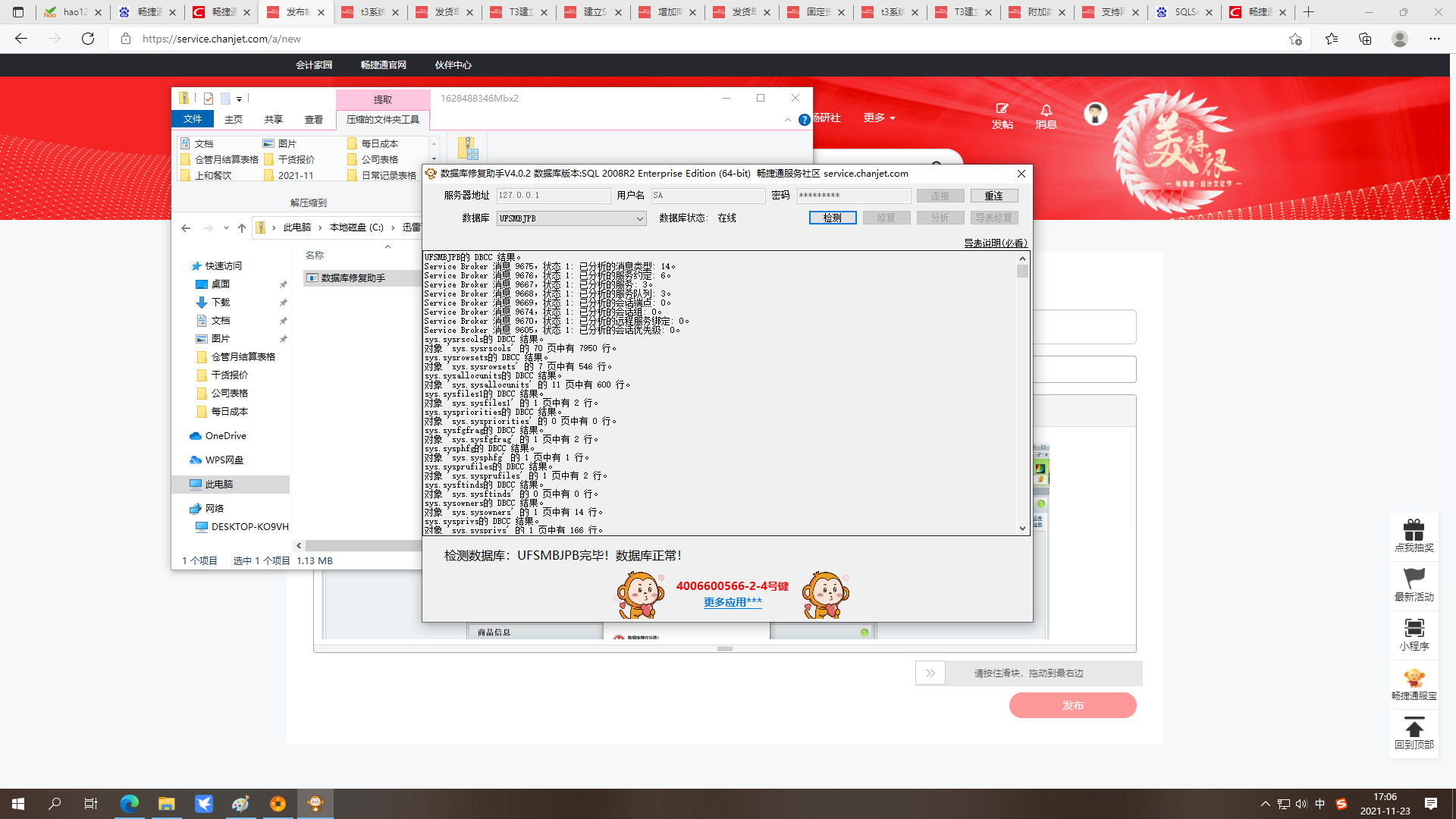The image size is (1456, 819).
Task: Open browser collections icon
Action: [x=1365, y=39]
